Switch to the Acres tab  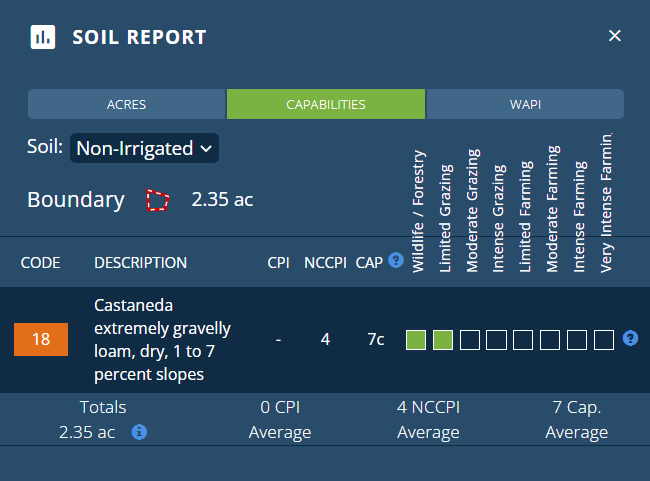(126, 104)
